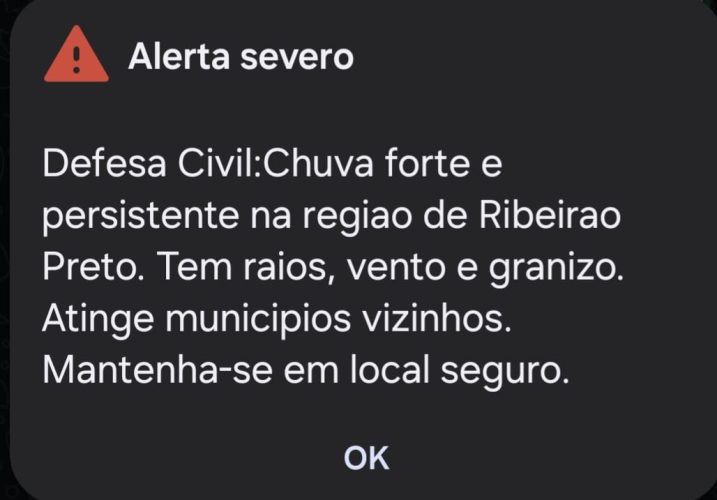Tap the word 'Ribeirao' in the message
The width and height of the screenshot is (717, 500).
click(x=550, y=215)
